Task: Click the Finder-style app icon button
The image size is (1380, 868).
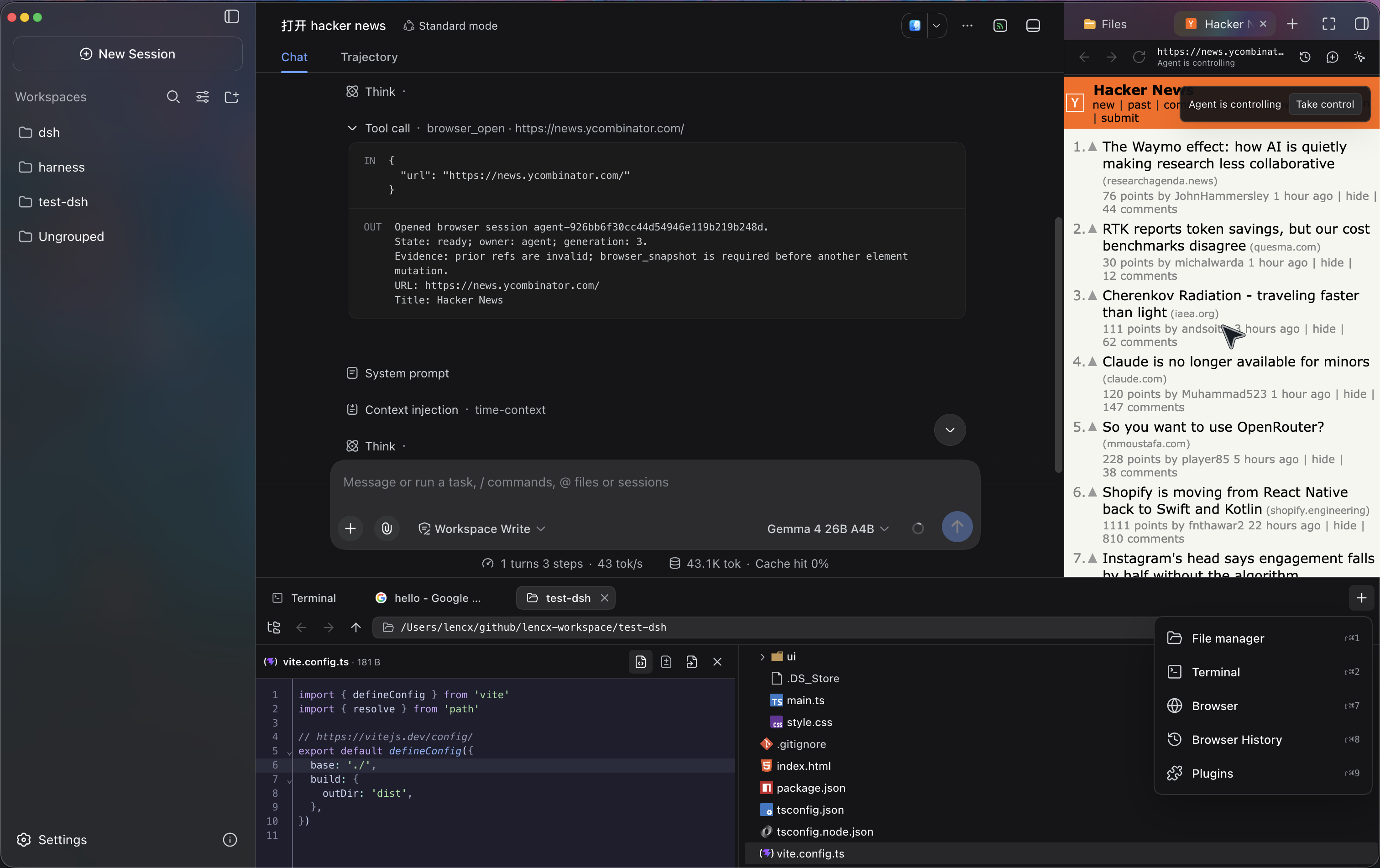Action: (915, 26)
